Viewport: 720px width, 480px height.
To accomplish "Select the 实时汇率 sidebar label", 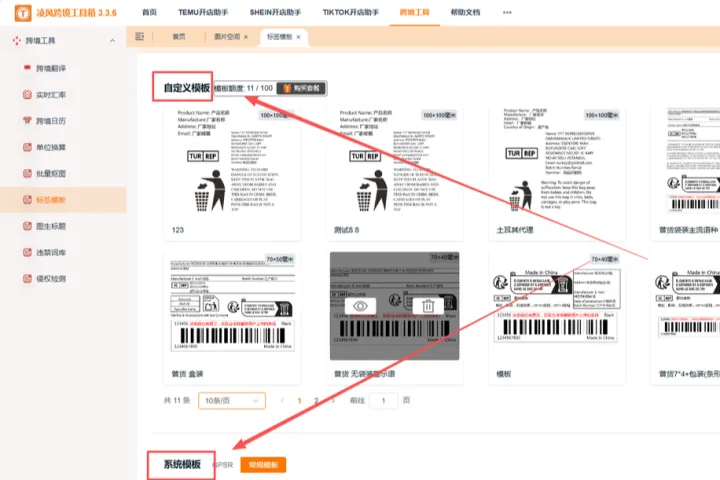I will pyautogui.click(x=51, y=95).
